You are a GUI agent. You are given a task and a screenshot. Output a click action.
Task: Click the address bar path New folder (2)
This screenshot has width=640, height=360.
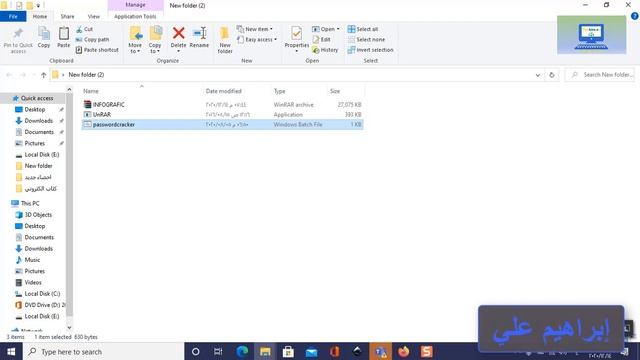[86, 75]
